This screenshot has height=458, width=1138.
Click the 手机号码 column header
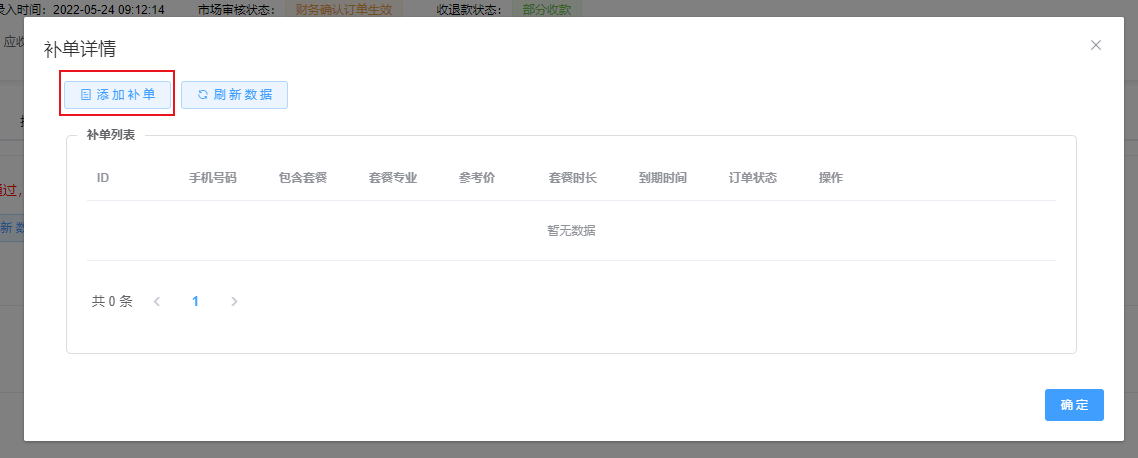coord(213,178)
